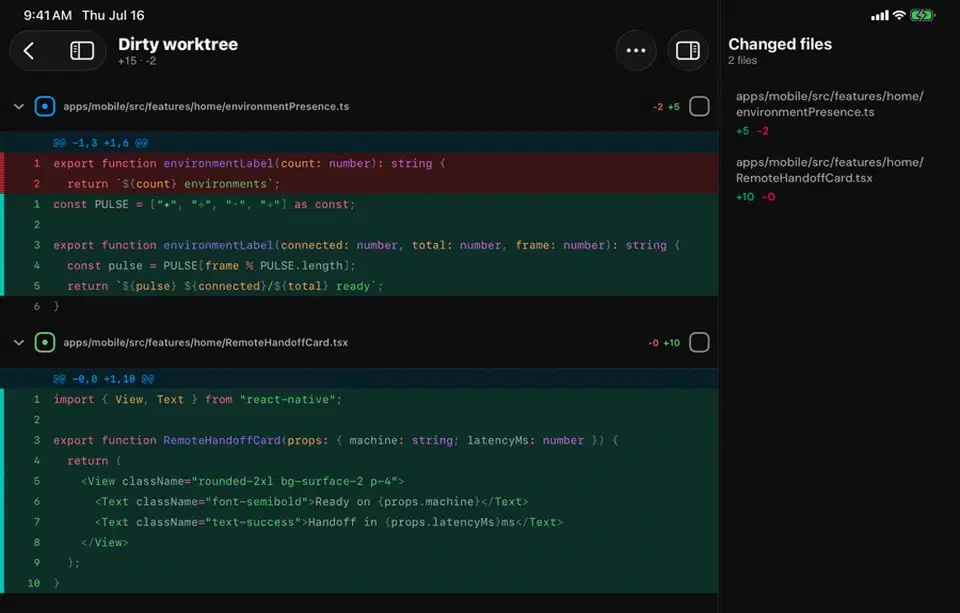Viewport: 960px width, 613px height.
Task: Click the Wi-Fi status icon
Action: (x=899, y=15)
